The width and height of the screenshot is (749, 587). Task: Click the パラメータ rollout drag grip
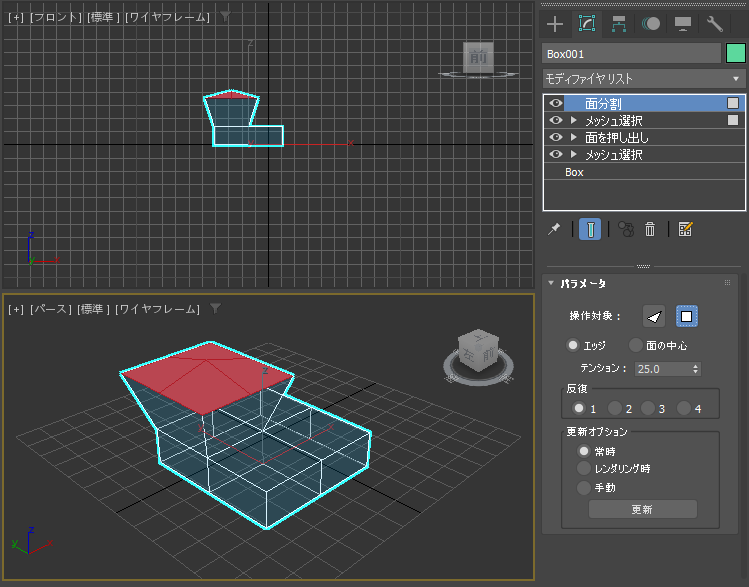pos(728,283)
